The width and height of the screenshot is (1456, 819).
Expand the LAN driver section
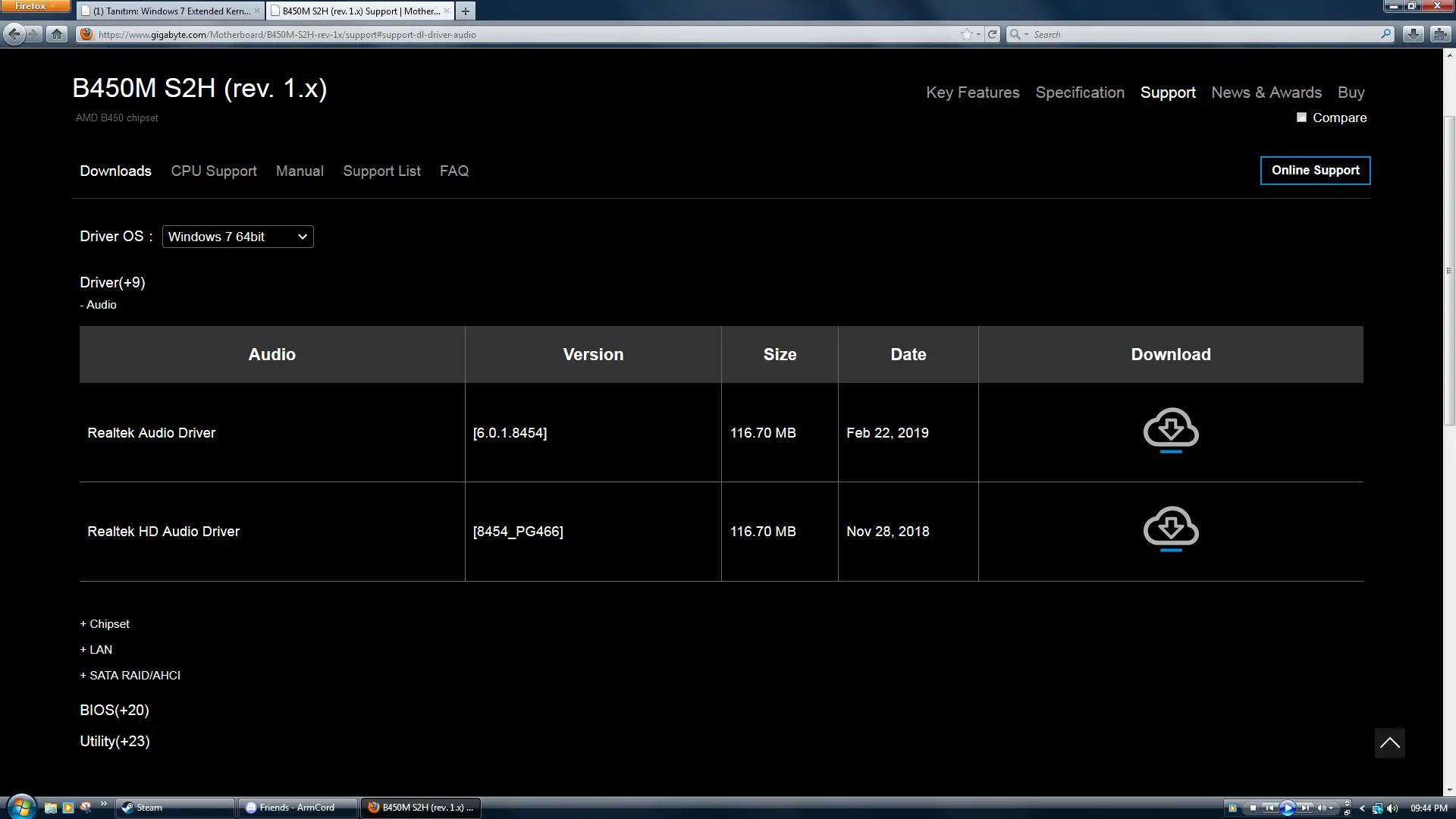pos(96,650)
